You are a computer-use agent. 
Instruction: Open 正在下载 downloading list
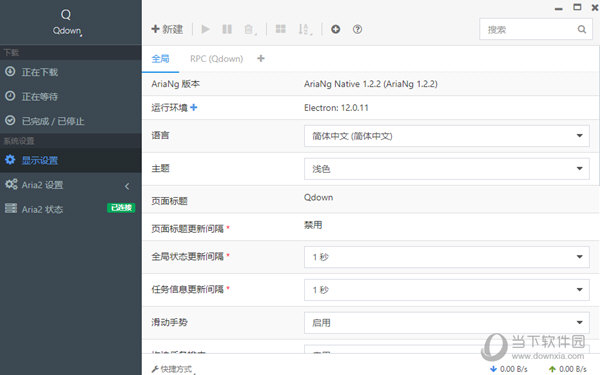(x=71, y=72)
